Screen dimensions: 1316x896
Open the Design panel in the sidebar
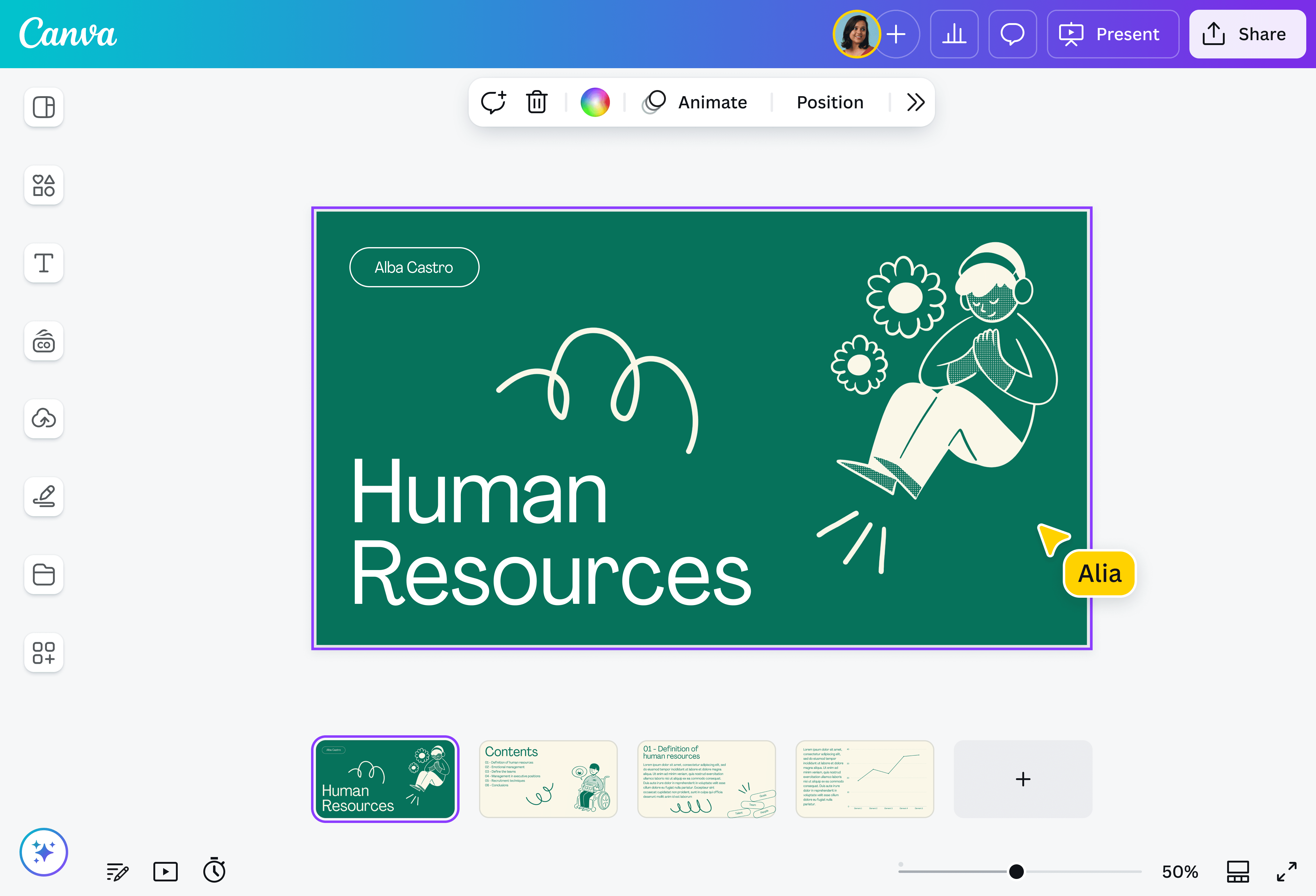tap(44, 107)
